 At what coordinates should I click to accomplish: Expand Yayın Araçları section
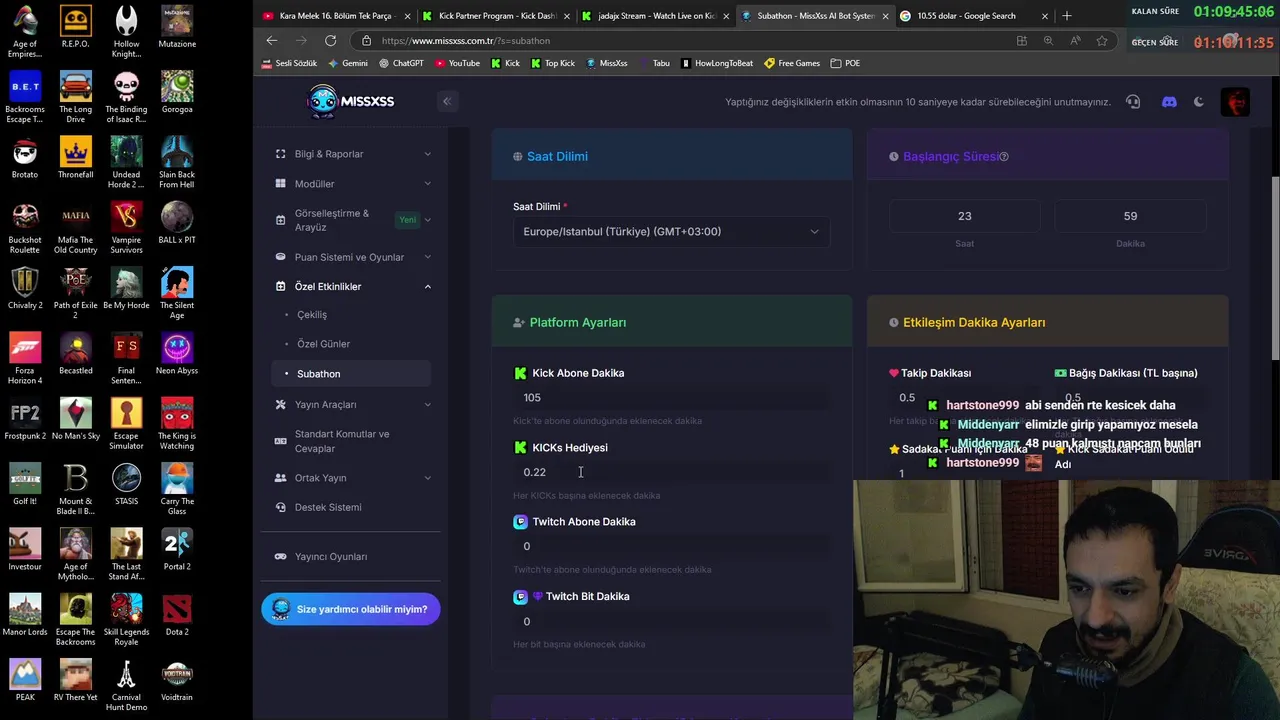pyautogui.click(x=351, y=404)
